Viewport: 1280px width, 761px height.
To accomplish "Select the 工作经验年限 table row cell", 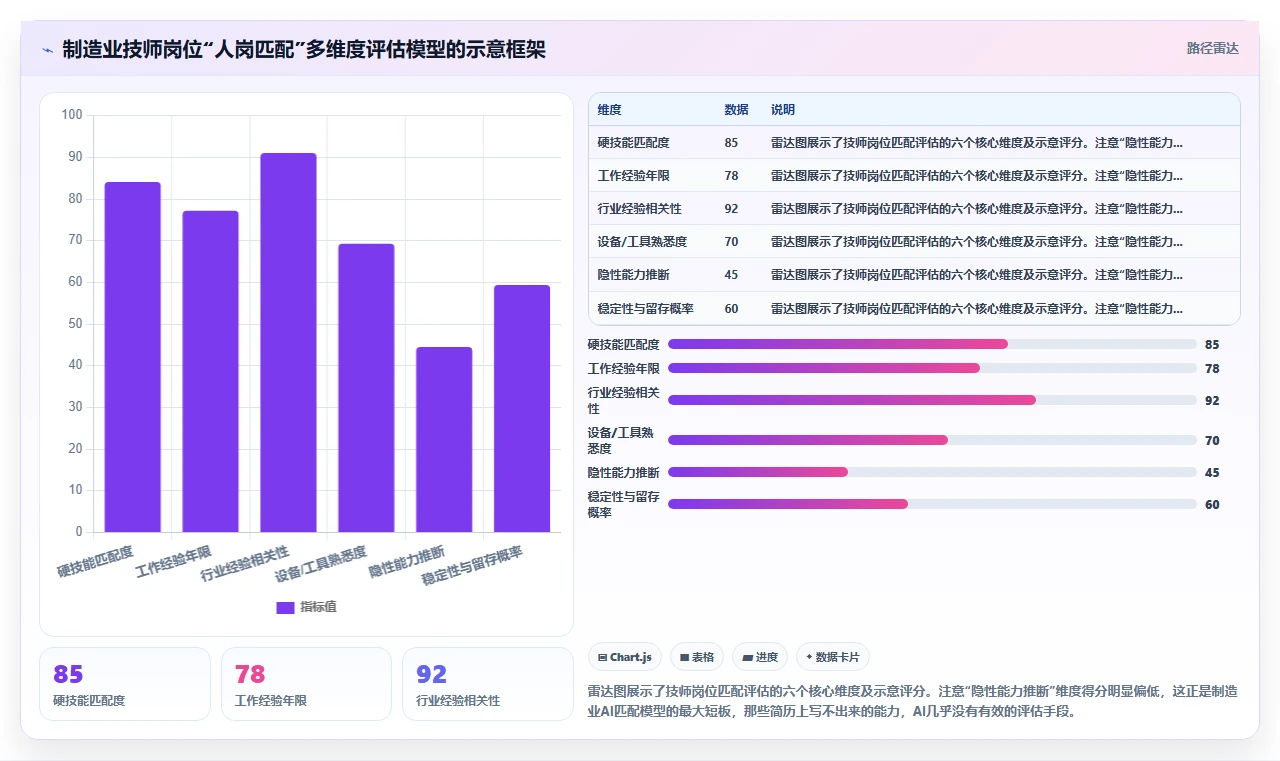I will click(633, 176).
